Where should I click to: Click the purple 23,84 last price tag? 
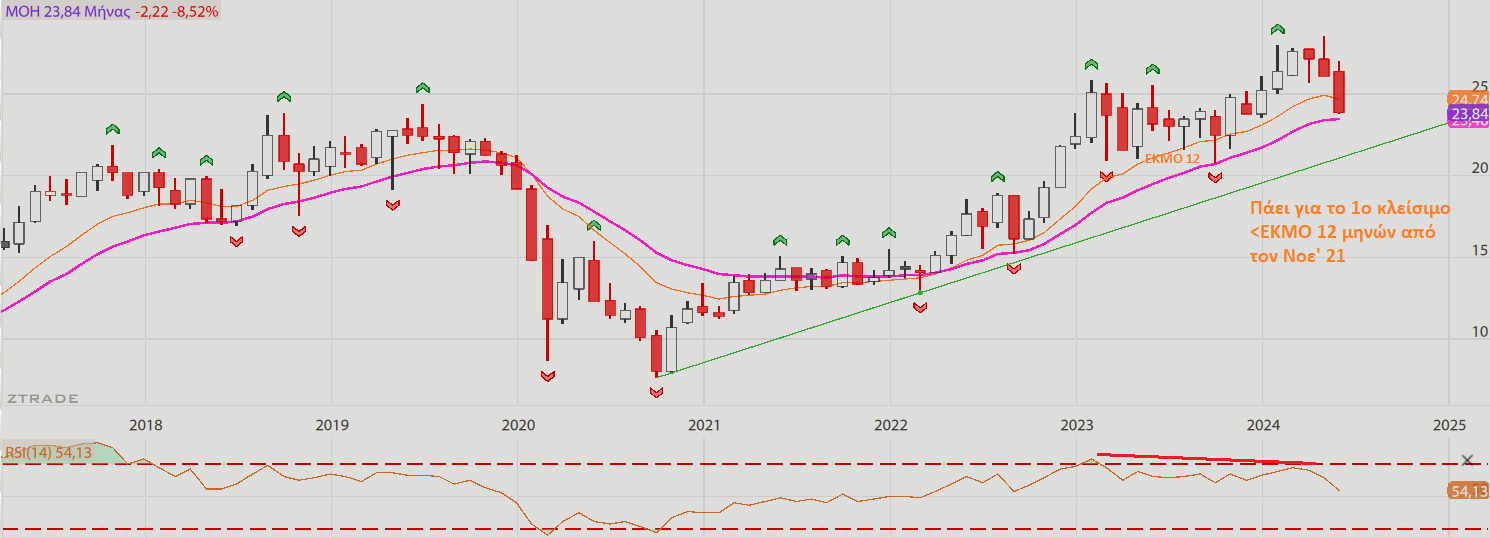1468,115
